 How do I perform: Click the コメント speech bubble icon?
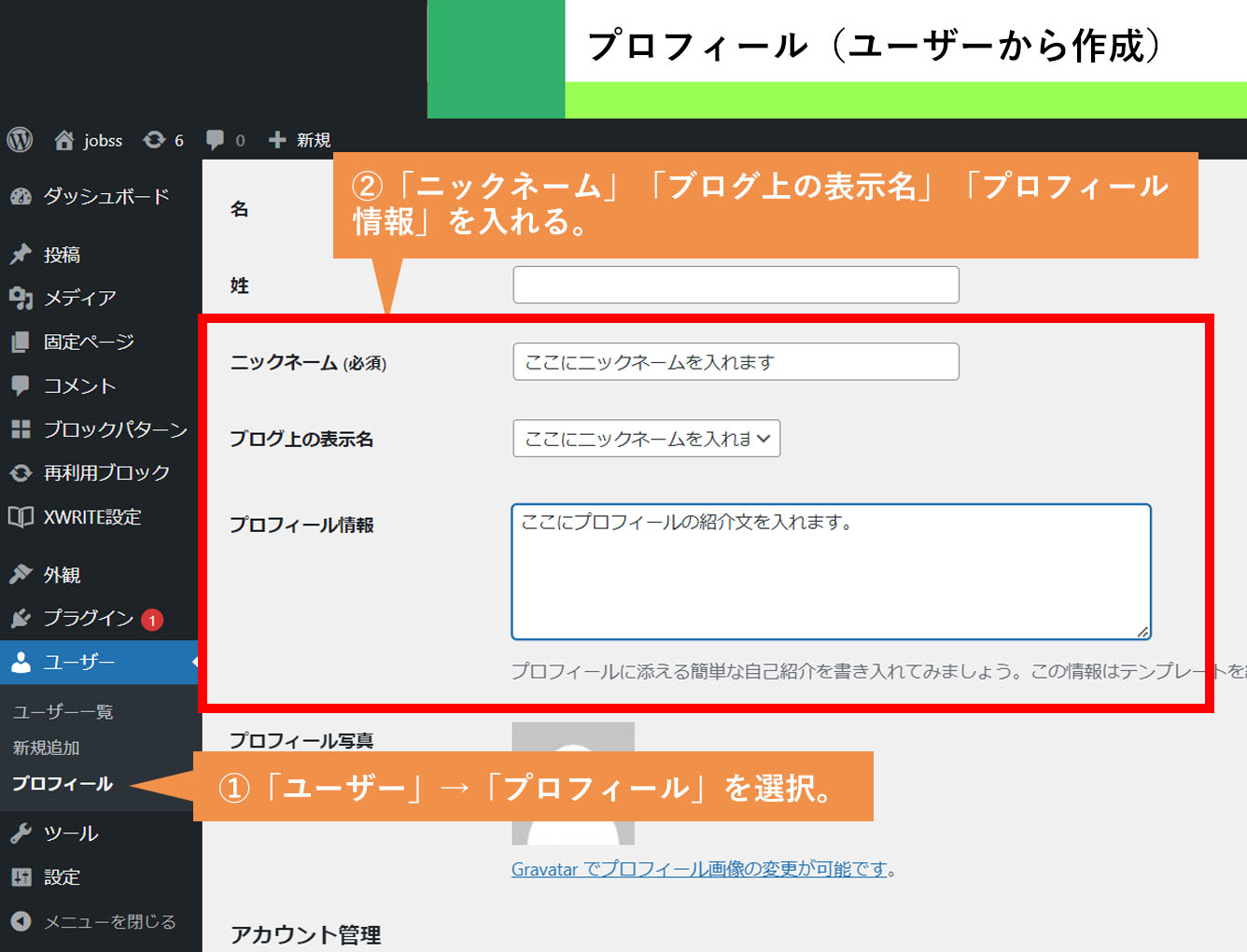click(21, 385)
